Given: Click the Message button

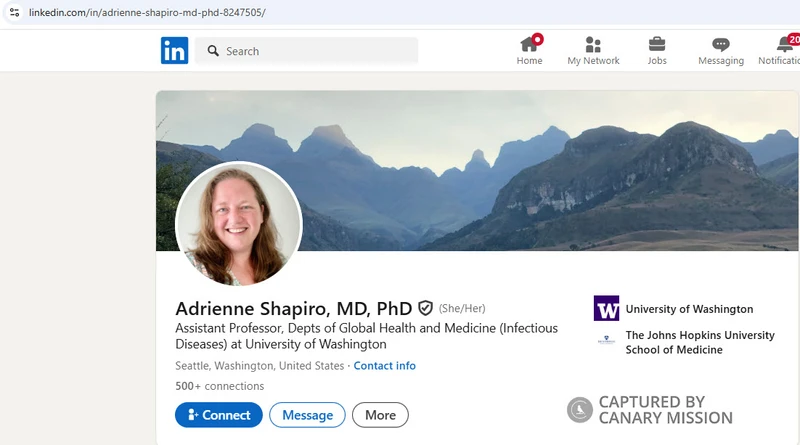Looking at the screenshot, I should click(307, 415).
